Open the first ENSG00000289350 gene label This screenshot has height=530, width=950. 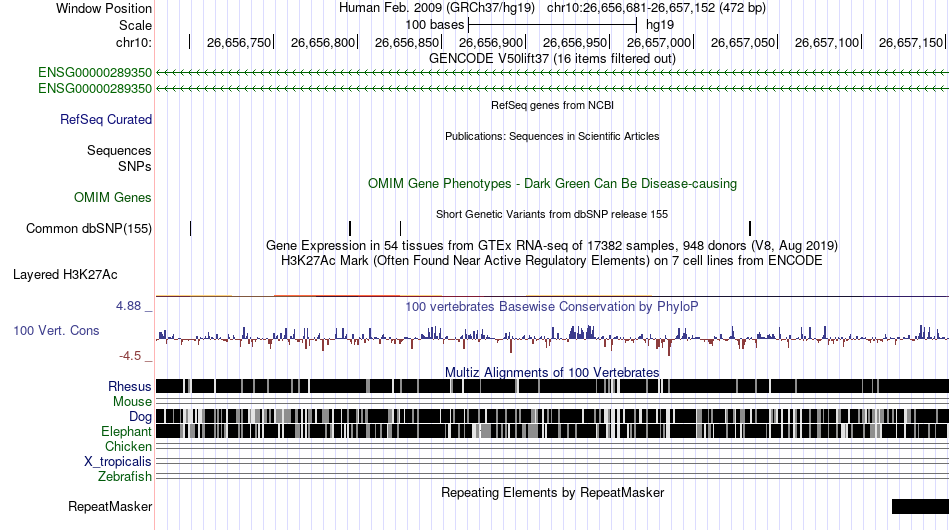[95, 73]
